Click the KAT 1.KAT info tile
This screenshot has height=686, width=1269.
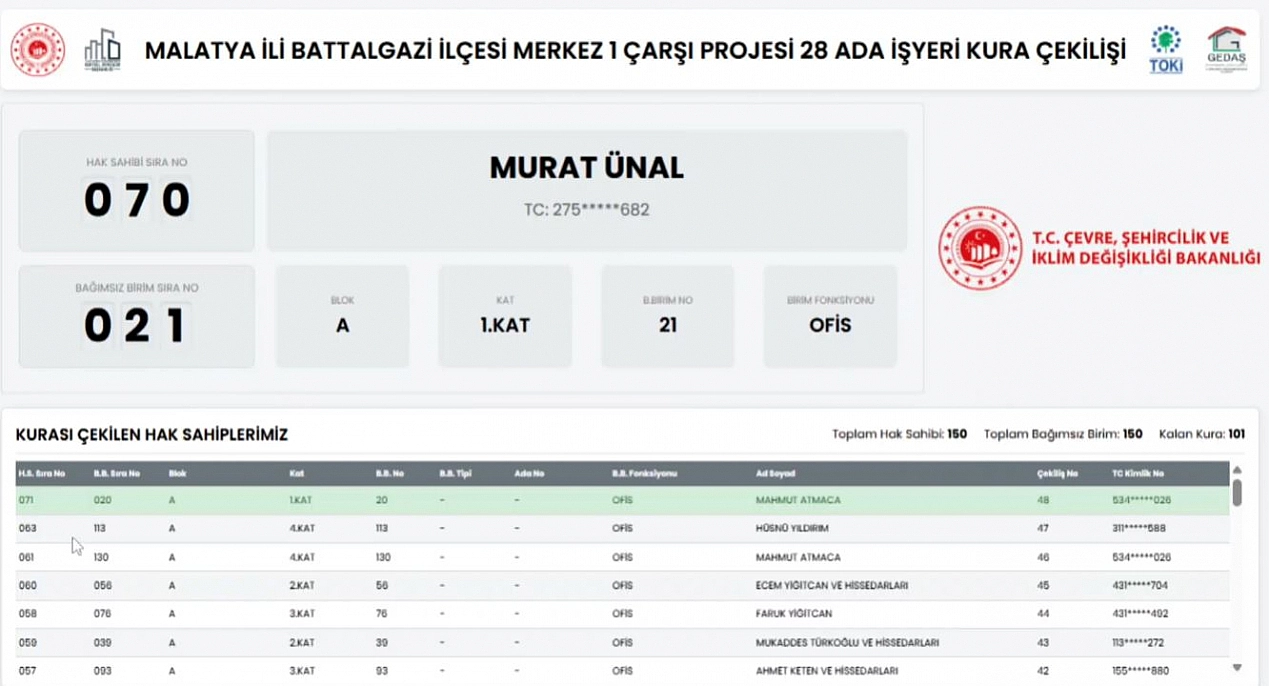(505, 316)
